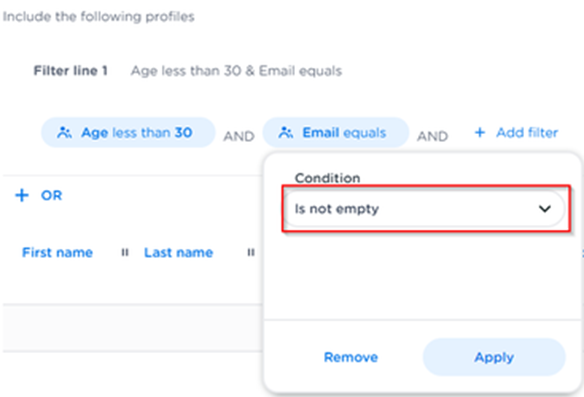The image size is (584, 397).
Task: Apply the email condition
Action: (494, 357)
